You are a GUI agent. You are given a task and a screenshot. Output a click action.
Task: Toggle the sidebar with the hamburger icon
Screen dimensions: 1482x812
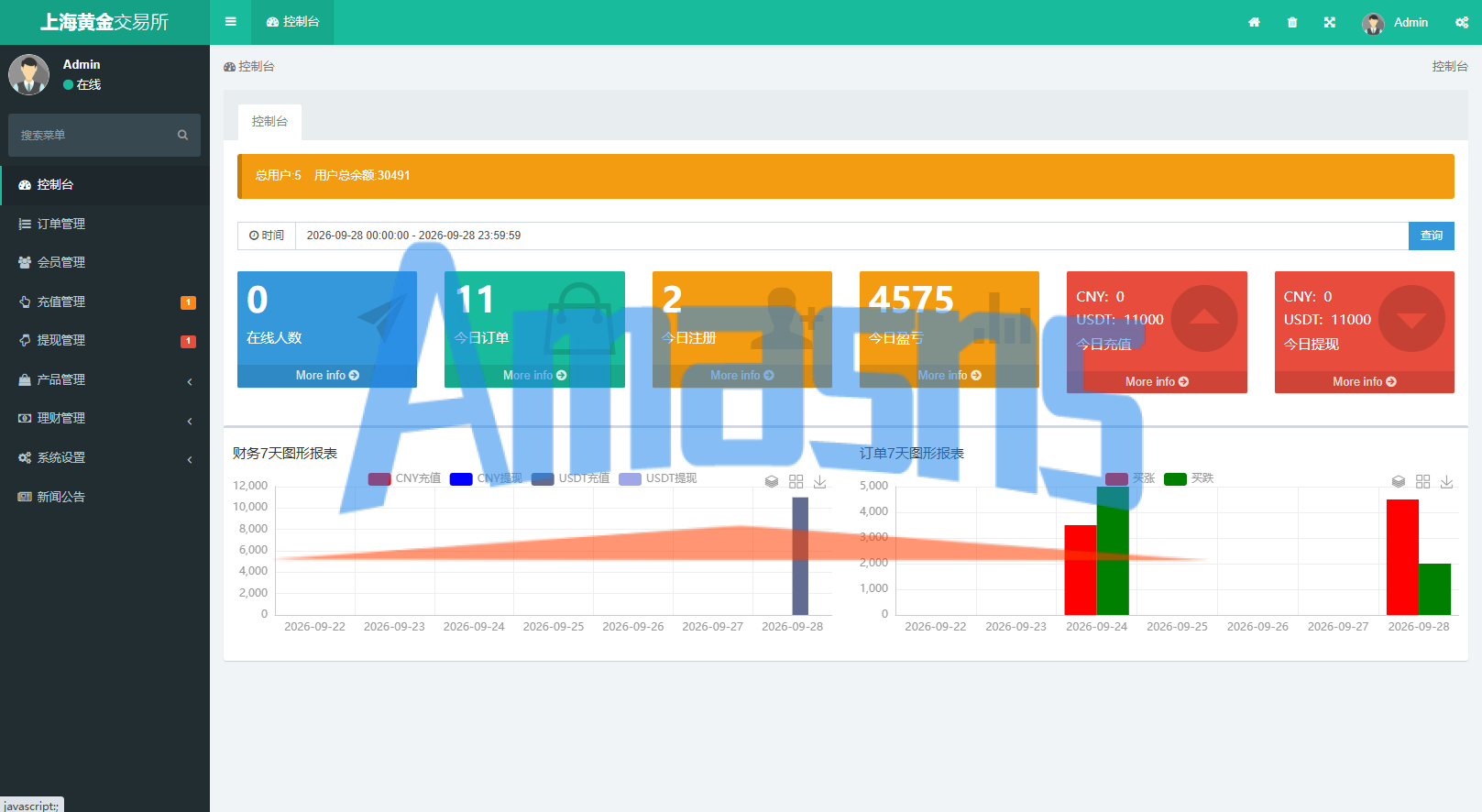[x=231, y=22]
